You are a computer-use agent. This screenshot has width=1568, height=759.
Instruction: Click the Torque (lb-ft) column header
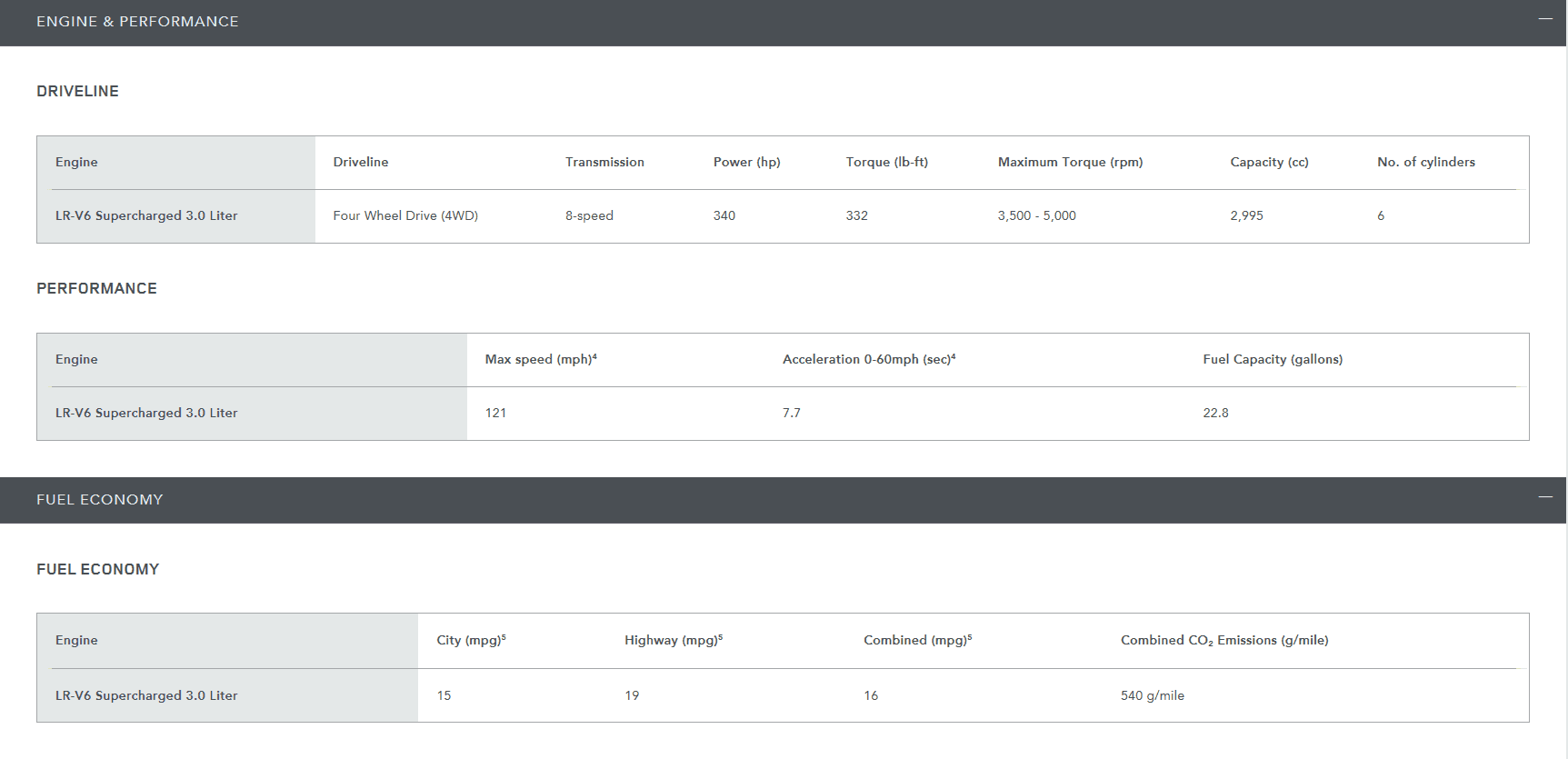(887, 162)
